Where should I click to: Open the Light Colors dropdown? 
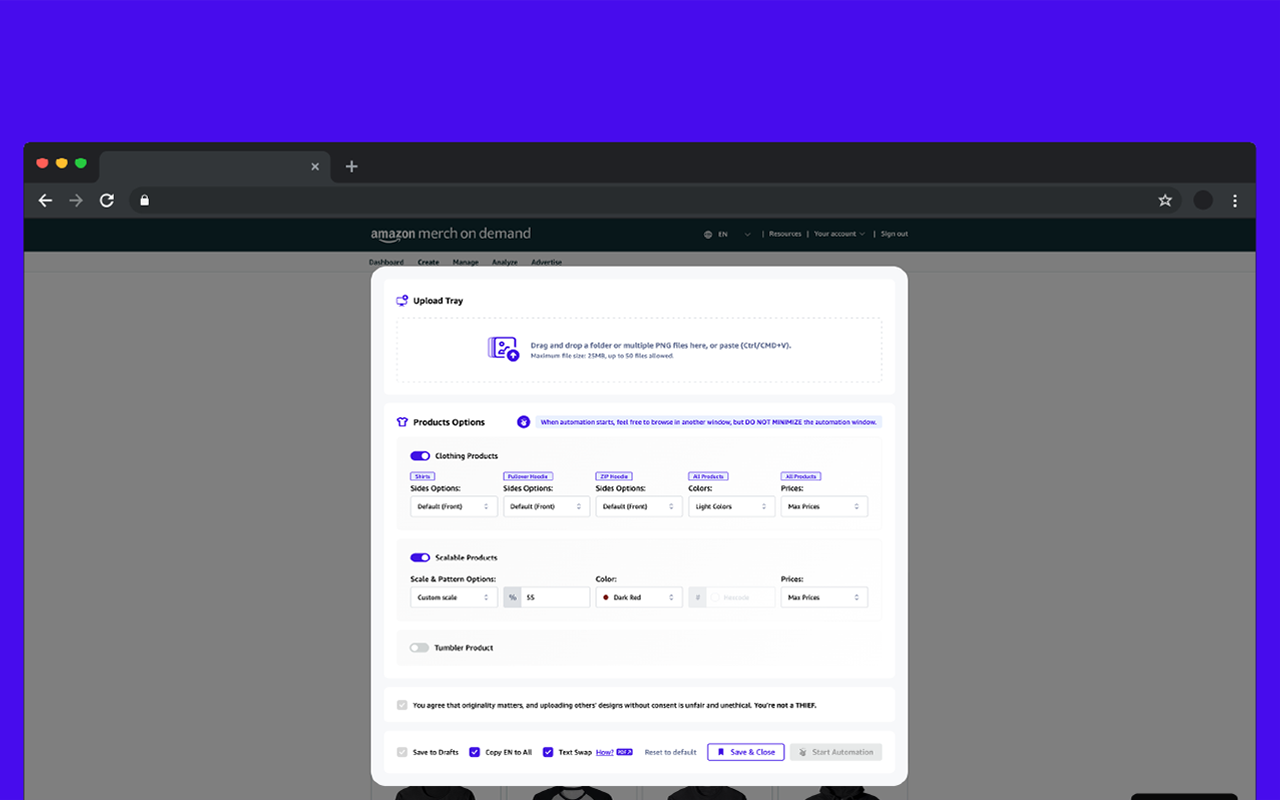click(732, 507)
